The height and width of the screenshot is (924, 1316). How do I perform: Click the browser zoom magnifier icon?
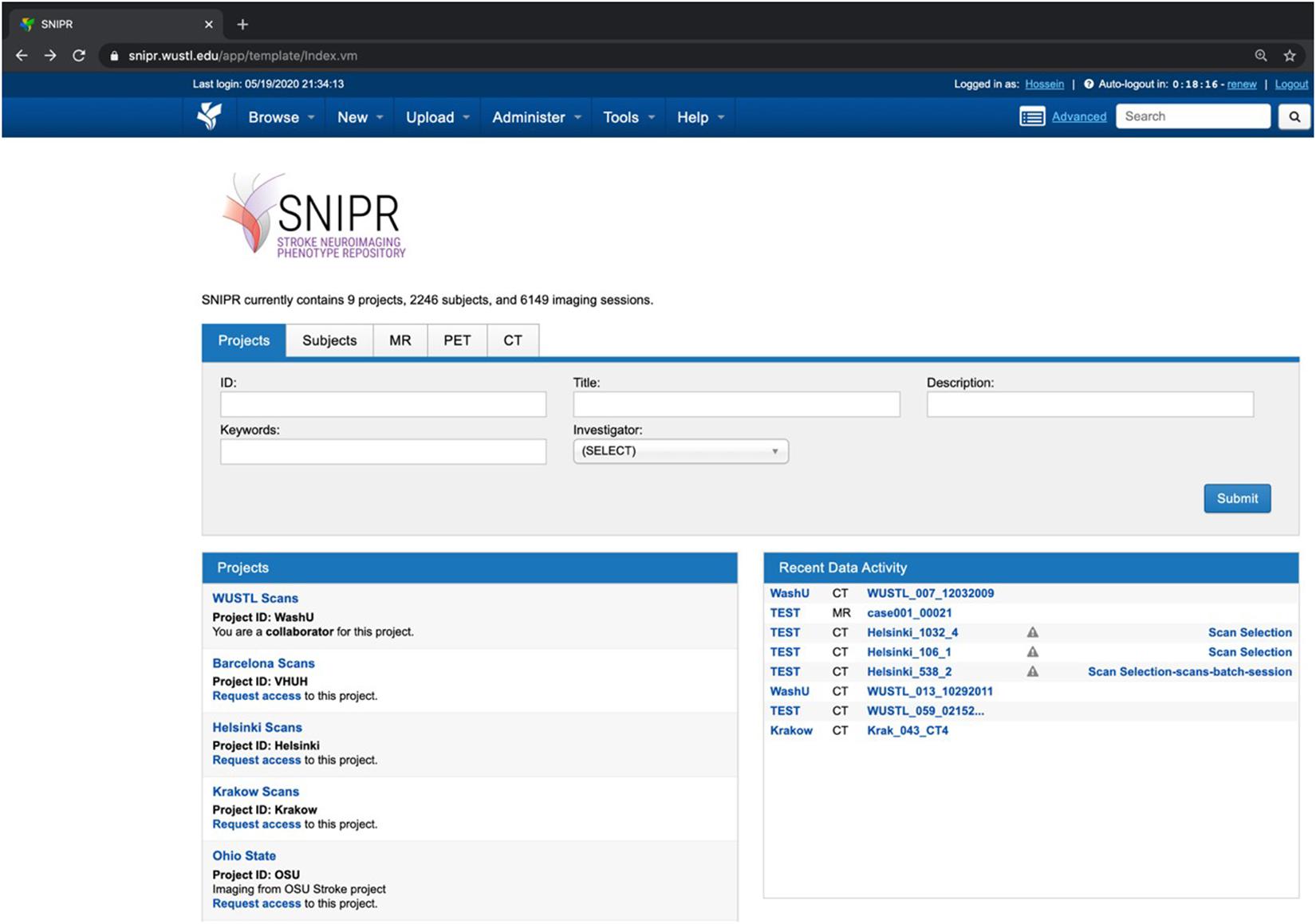1261,56
